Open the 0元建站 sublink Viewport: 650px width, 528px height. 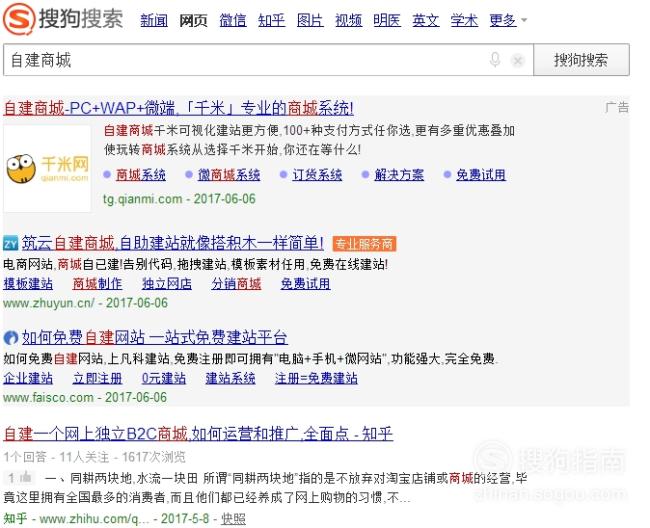pyautogui.click(x=164, y=378)
